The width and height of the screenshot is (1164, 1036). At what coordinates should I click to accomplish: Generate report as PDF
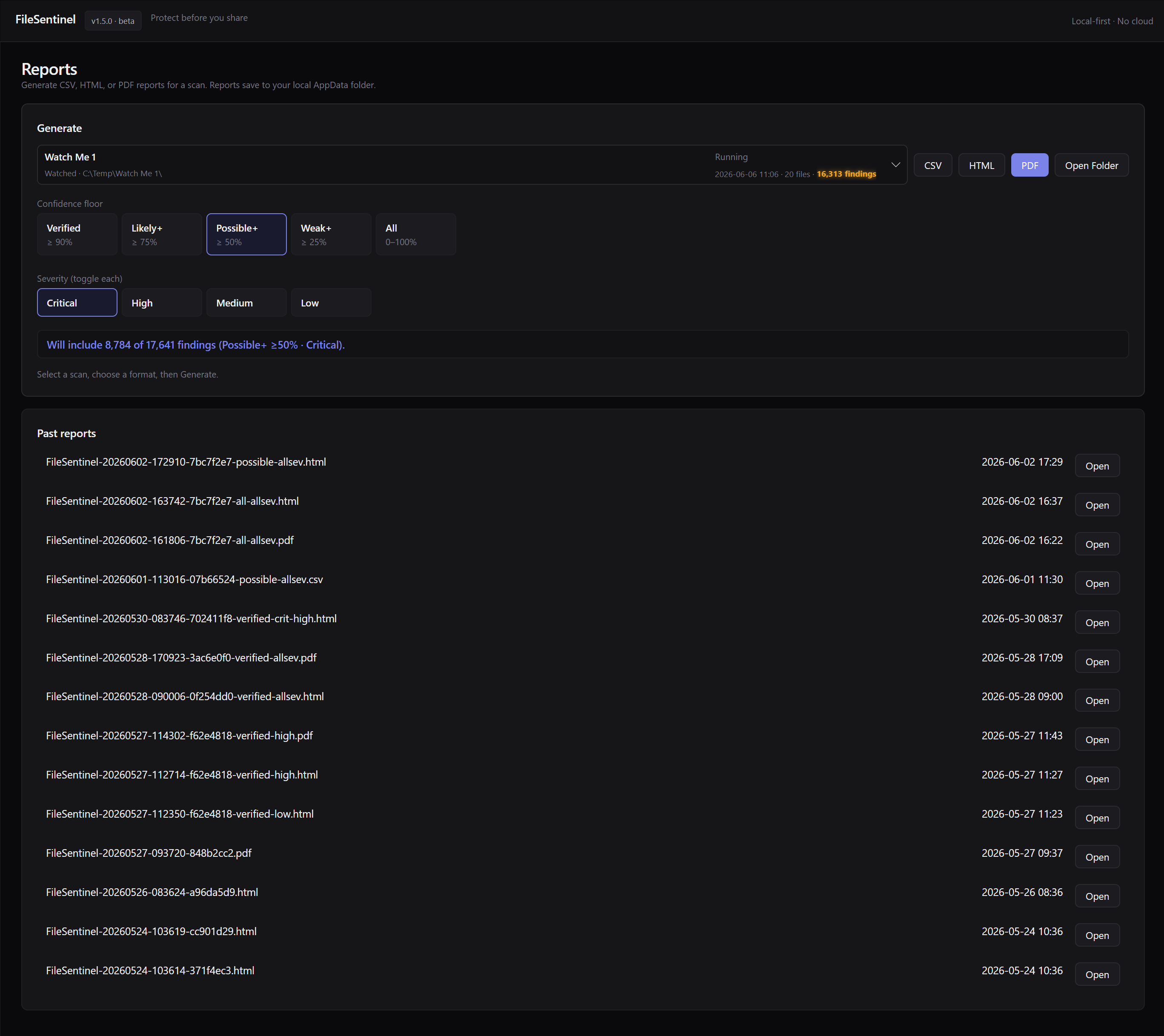coord(1030,165)
